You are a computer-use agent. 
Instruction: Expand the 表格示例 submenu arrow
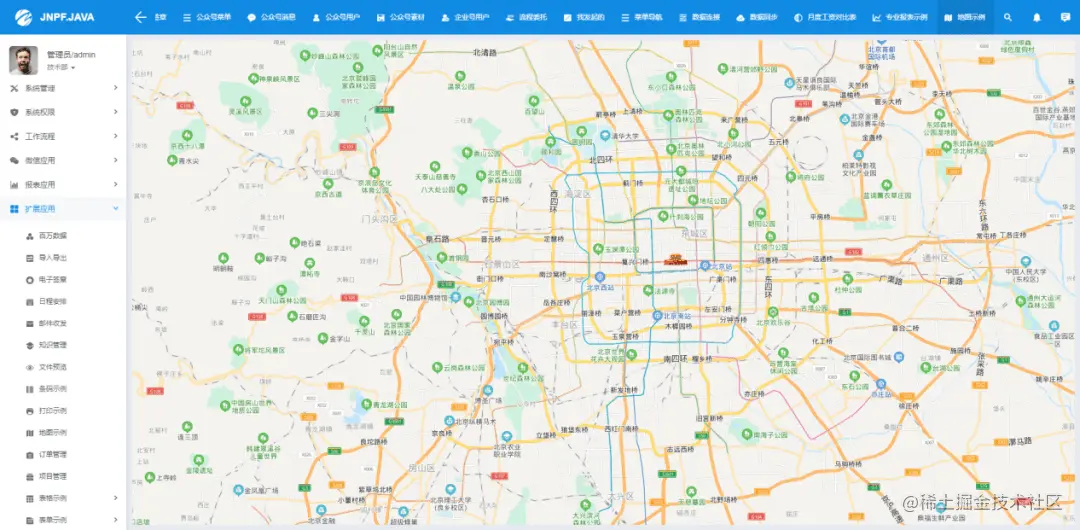click(x=115, y=498)
